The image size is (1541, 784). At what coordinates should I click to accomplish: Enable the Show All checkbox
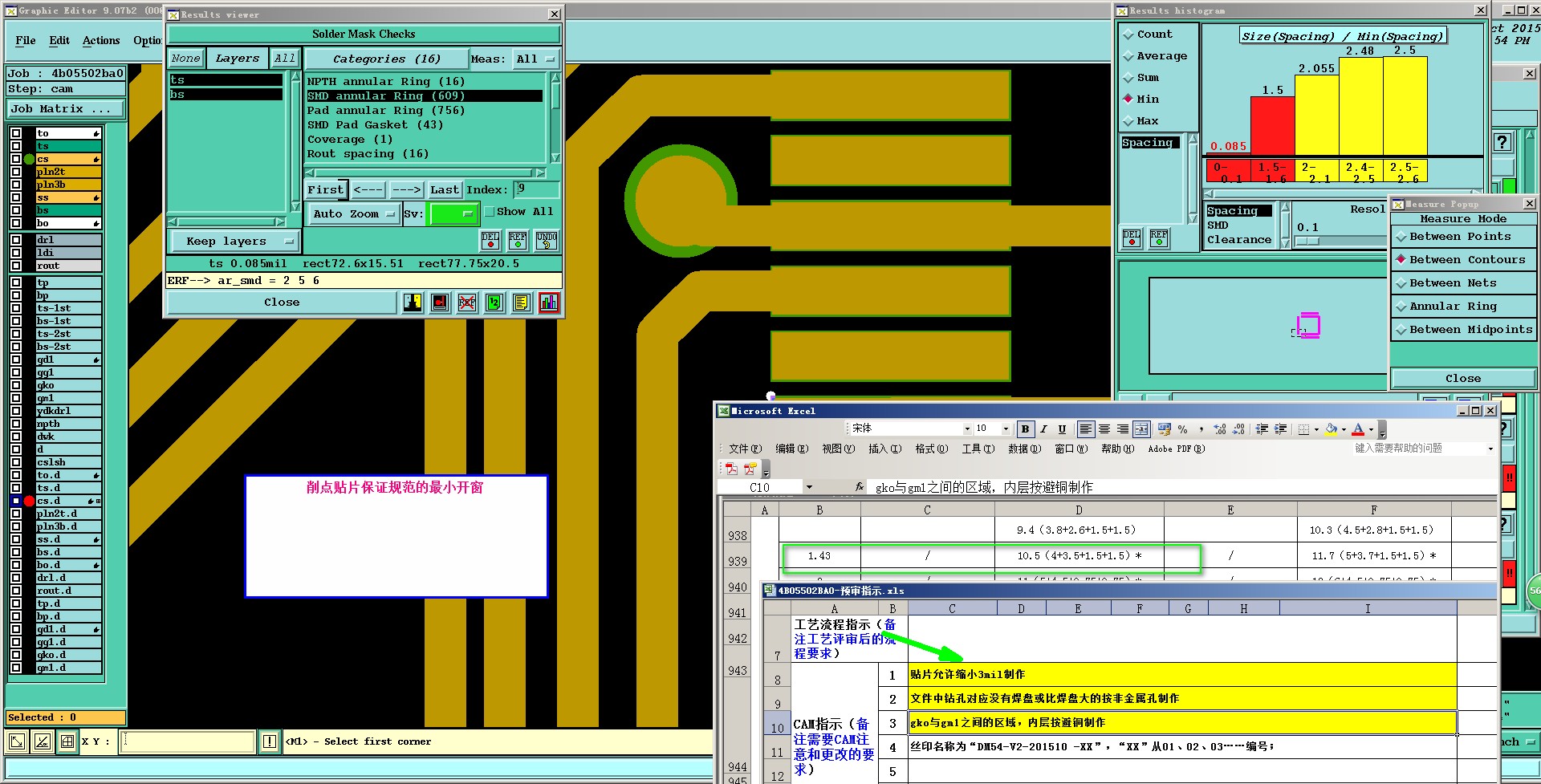pos(490,212)
